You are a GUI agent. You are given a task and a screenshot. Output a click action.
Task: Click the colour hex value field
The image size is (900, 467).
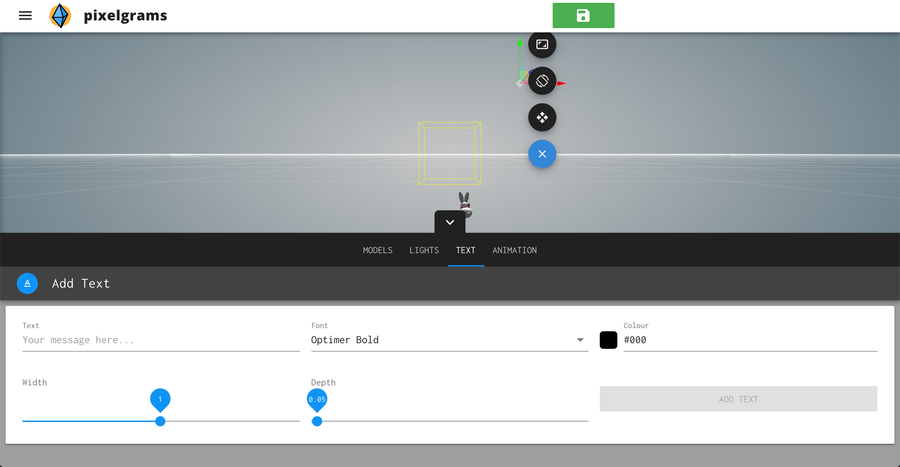click(749, 340)
